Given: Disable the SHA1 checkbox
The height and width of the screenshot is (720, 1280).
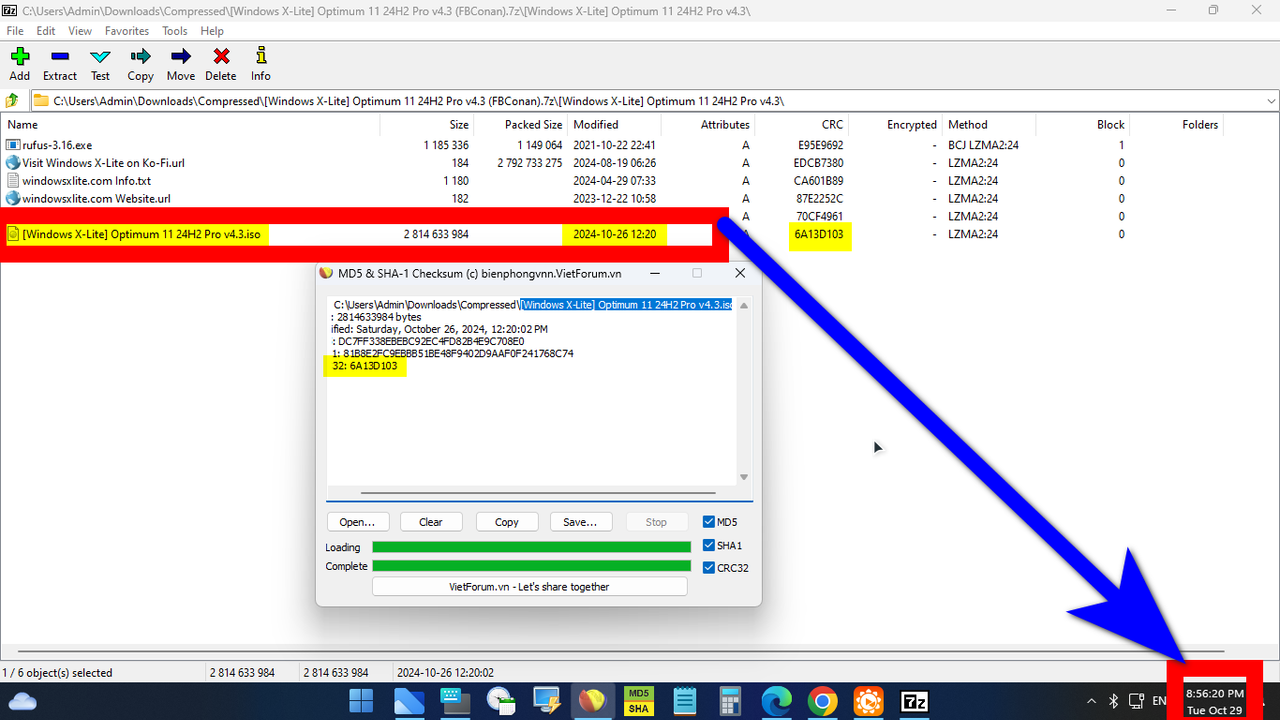Looking at the screenshot, I should 711,545.
